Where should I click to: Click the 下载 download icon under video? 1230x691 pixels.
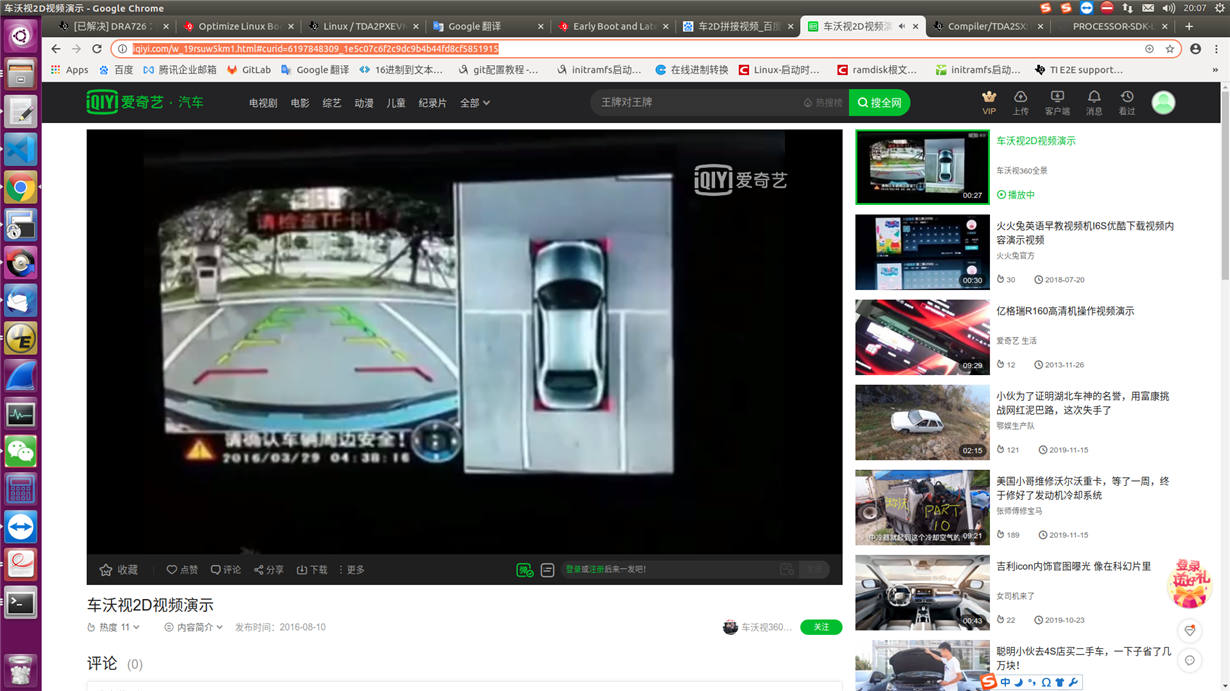(x=312, y=570)
